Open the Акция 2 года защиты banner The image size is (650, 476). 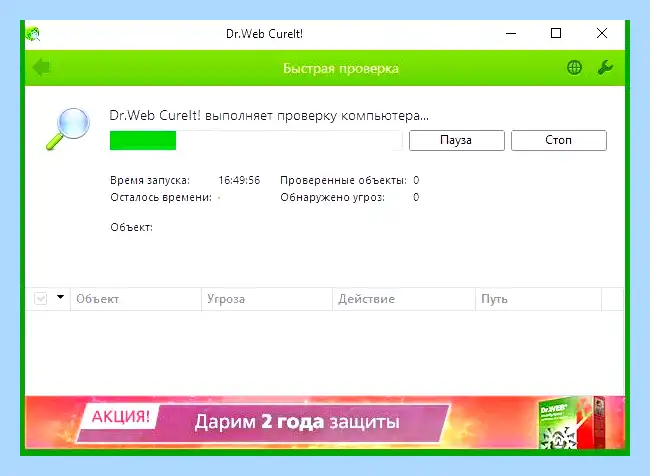pyautogui.click(x=325, y=422)
